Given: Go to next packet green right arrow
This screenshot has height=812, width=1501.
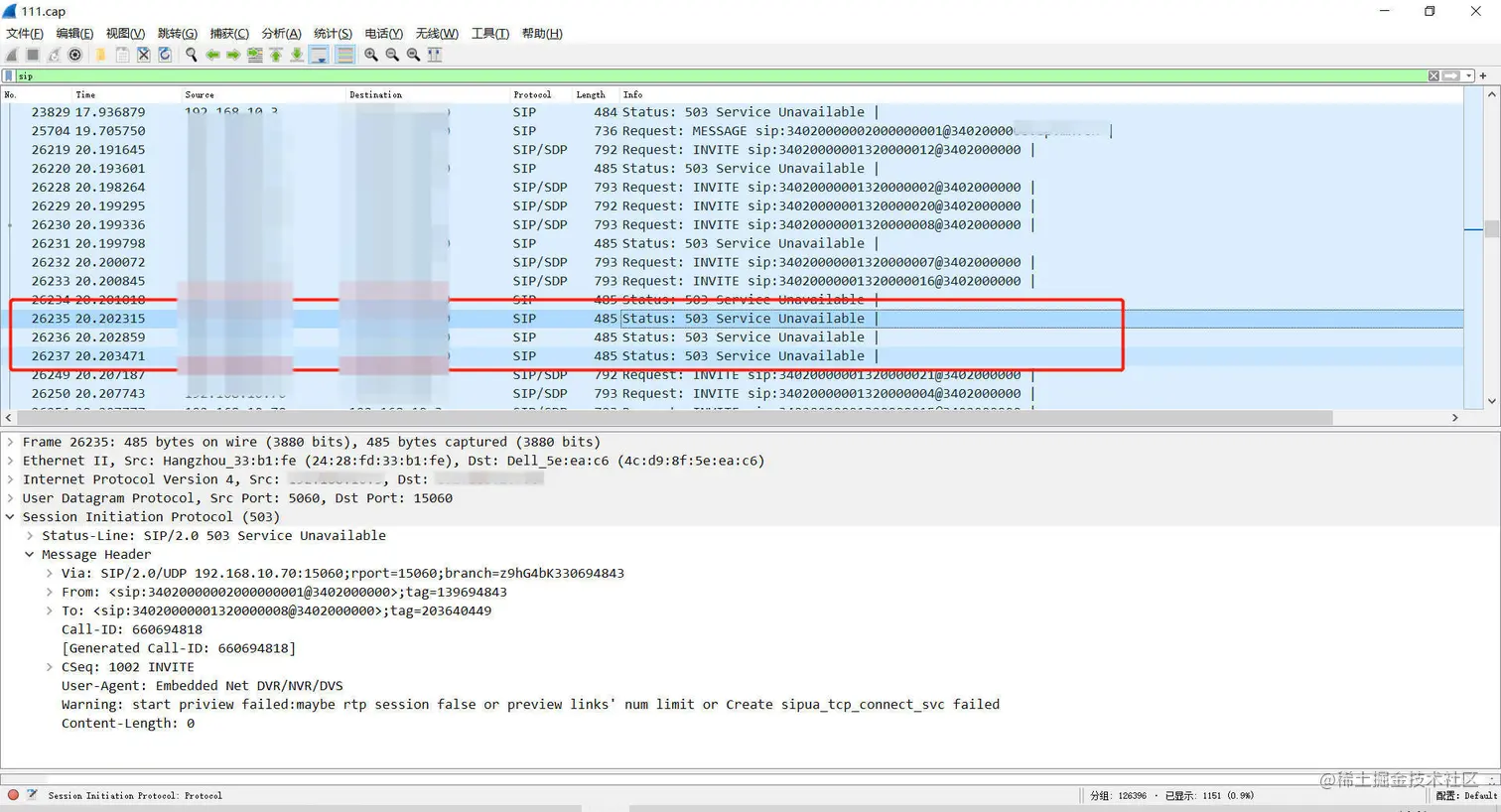Looking at the screenshot, I should [x=233, y=56].
